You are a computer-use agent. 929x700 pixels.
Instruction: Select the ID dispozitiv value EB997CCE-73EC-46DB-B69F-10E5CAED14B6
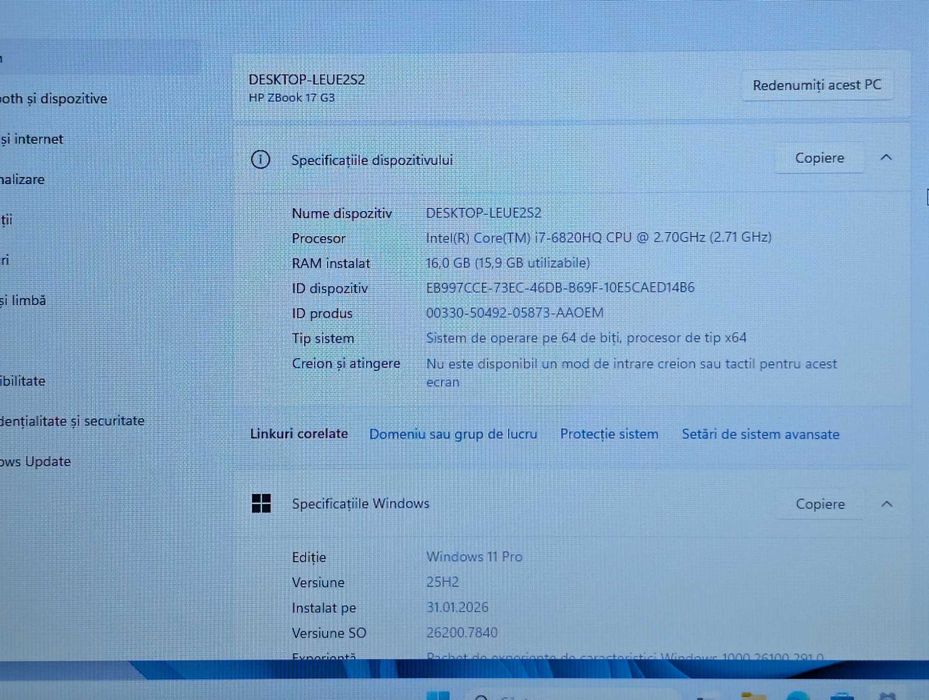(x=560, y=287)
